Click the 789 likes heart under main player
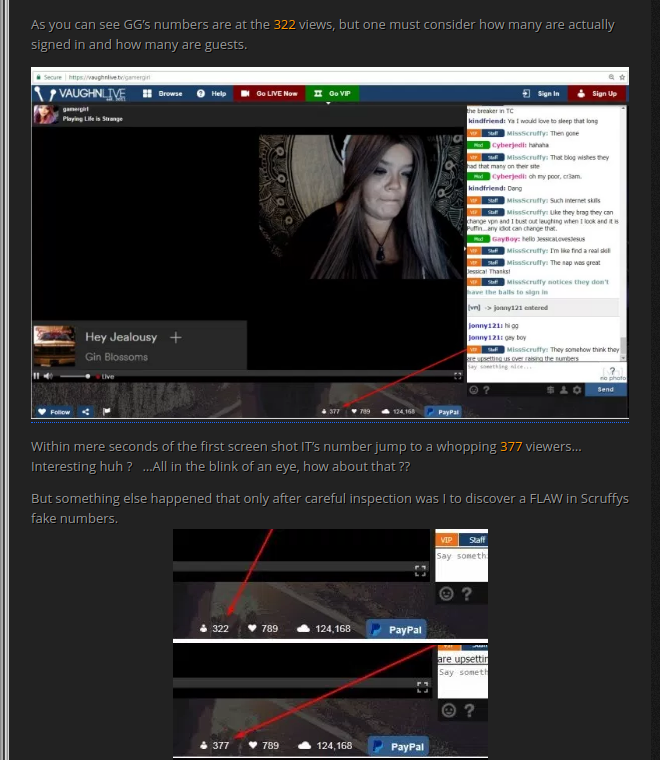 [361, 412]
